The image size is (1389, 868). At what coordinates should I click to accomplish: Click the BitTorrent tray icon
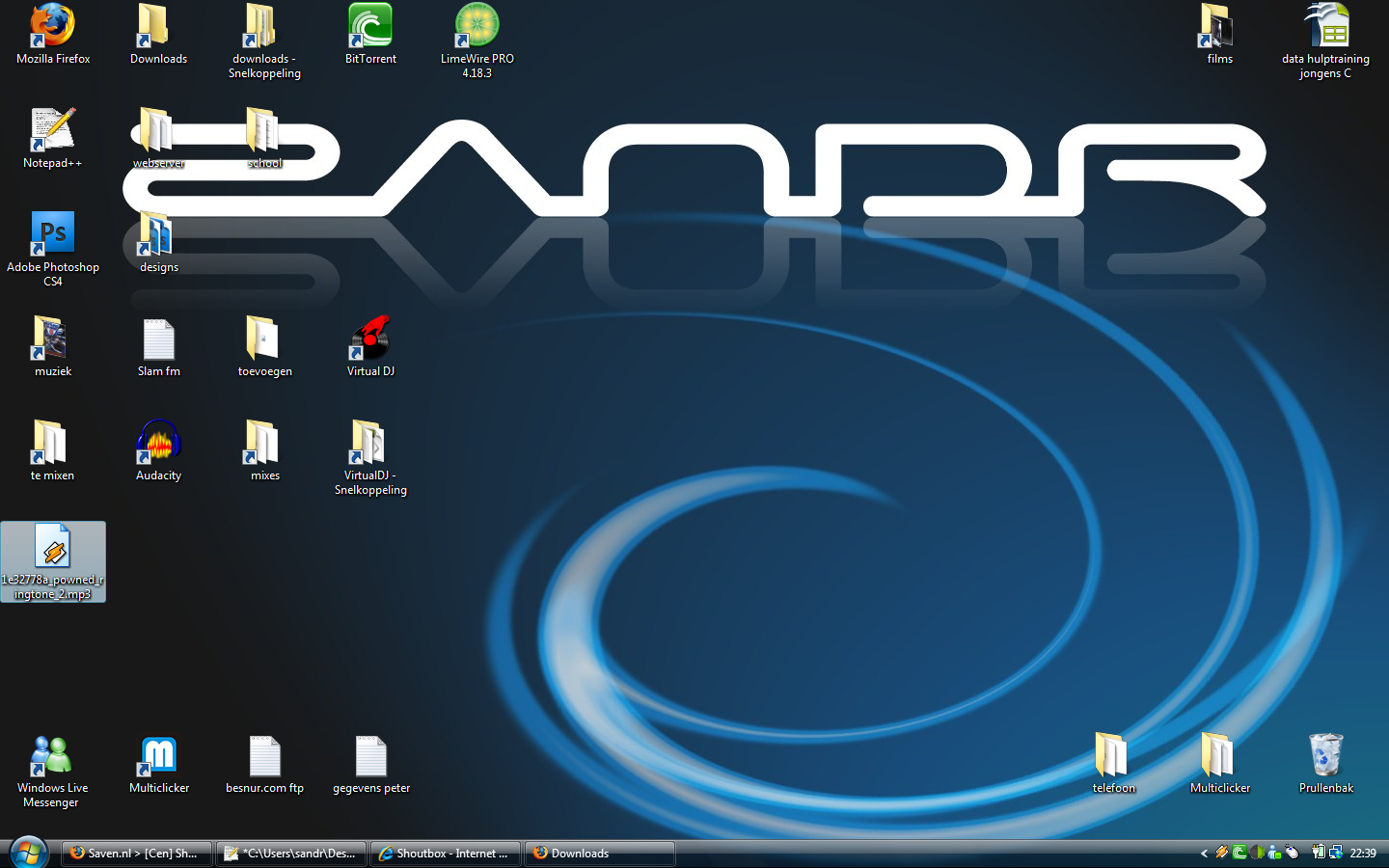1239,853
